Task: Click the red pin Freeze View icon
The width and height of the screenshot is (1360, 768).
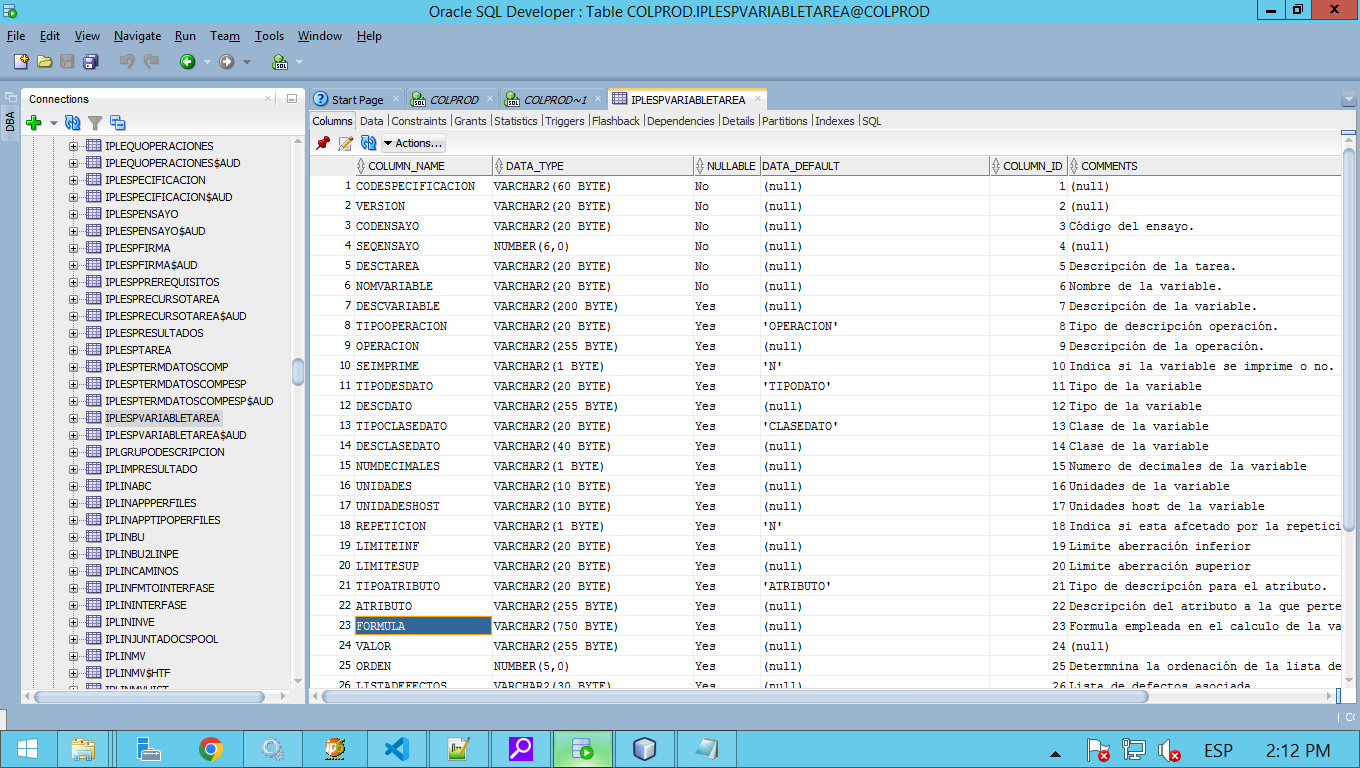Action: tap(322, 143)
